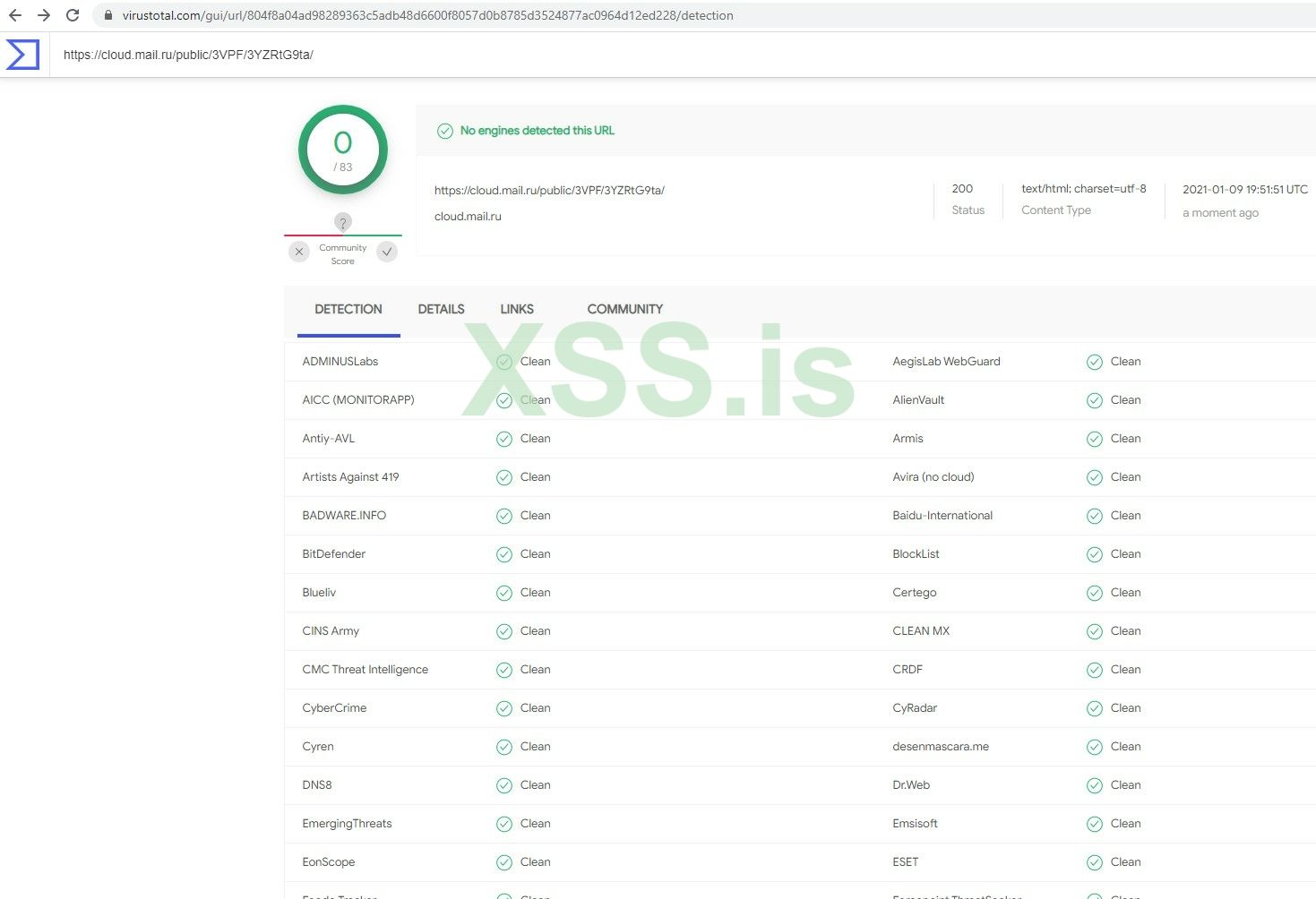Vote malicious with the X community button
This screenshot has width=1316, height=899.
pos(299,252)
